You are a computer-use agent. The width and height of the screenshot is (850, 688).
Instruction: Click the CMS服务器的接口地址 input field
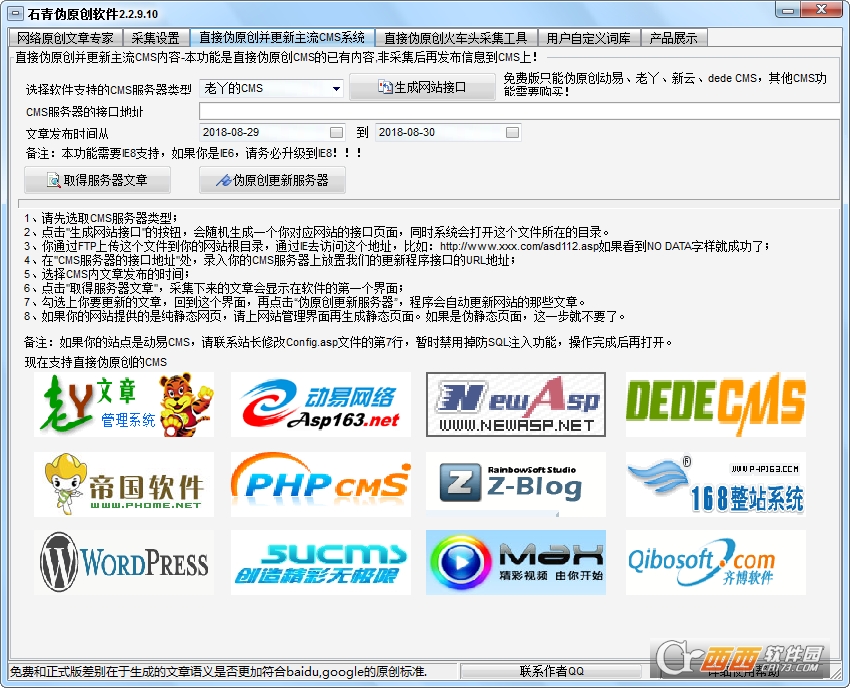pyautogui.click(x=520, y=111)
